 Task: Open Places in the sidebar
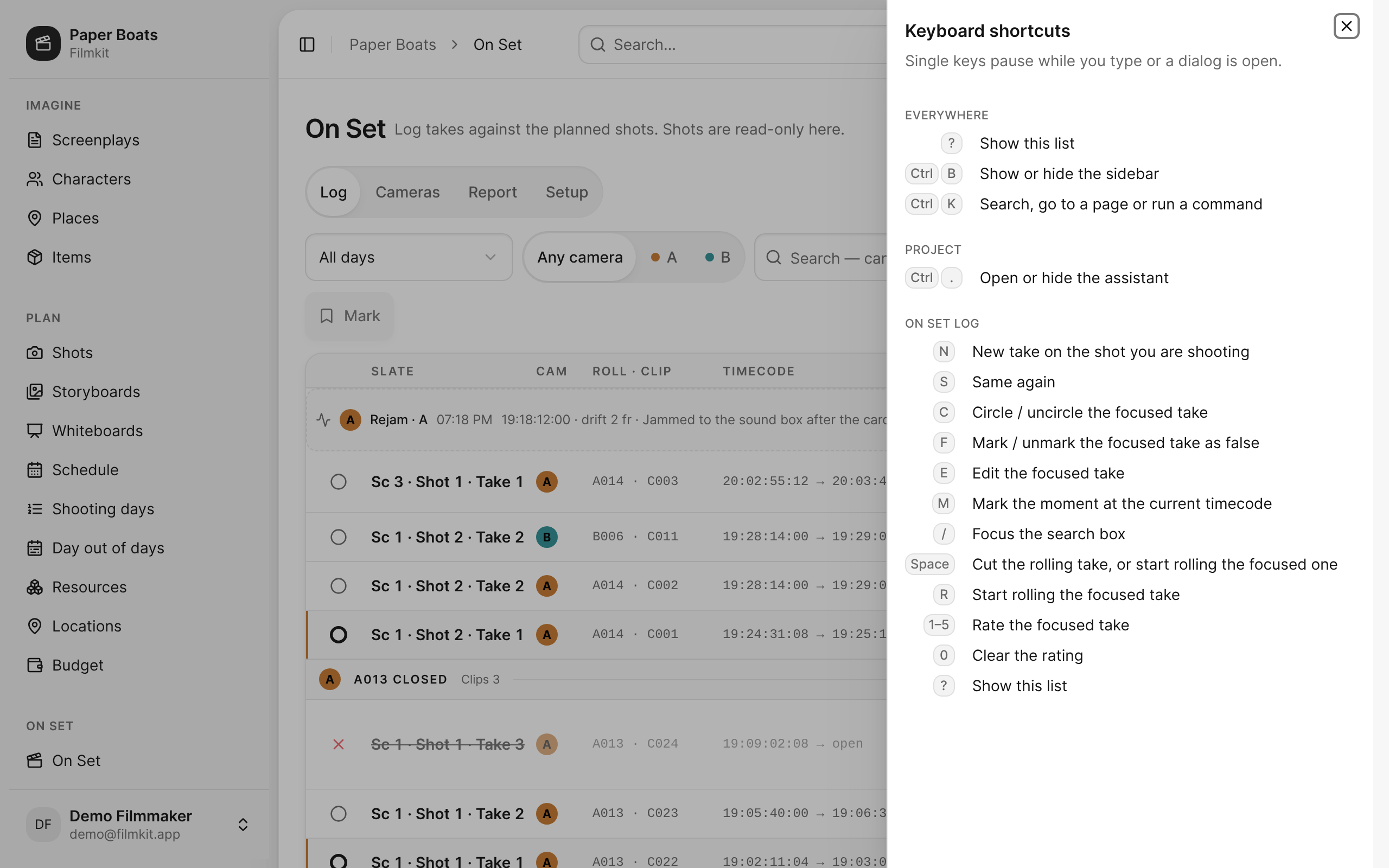pos(139,218)
